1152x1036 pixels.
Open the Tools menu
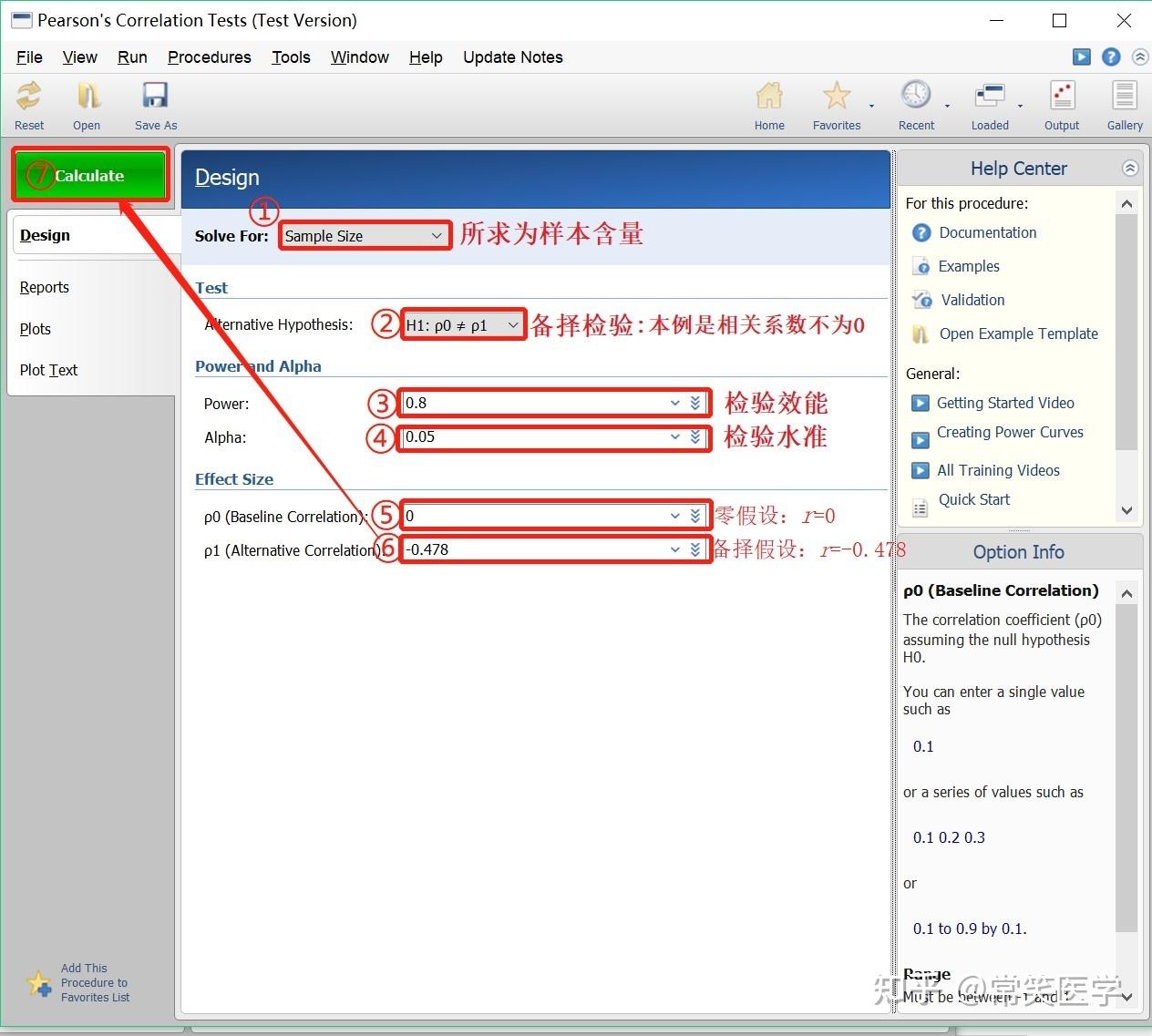click(291, 56)
